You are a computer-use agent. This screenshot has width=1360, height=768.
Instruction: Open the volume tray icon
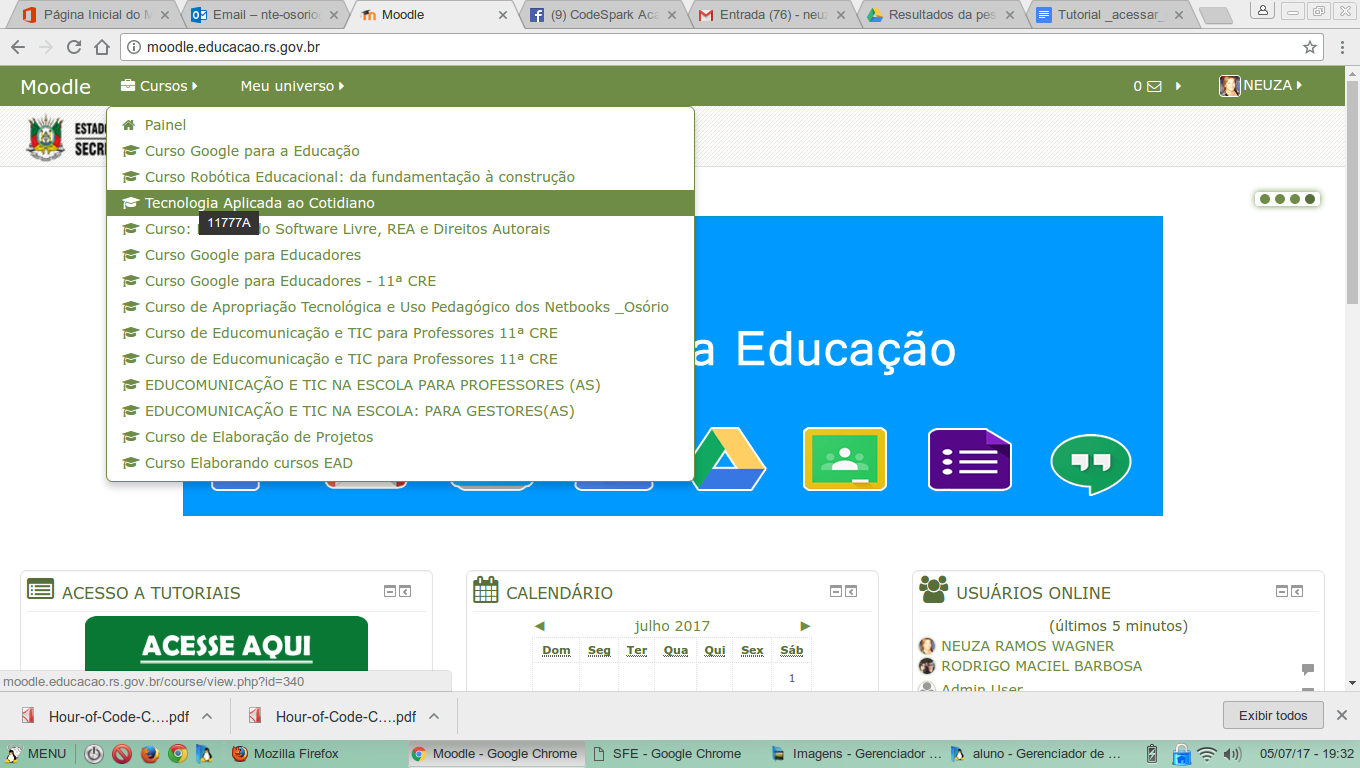tap(1232, 754)
